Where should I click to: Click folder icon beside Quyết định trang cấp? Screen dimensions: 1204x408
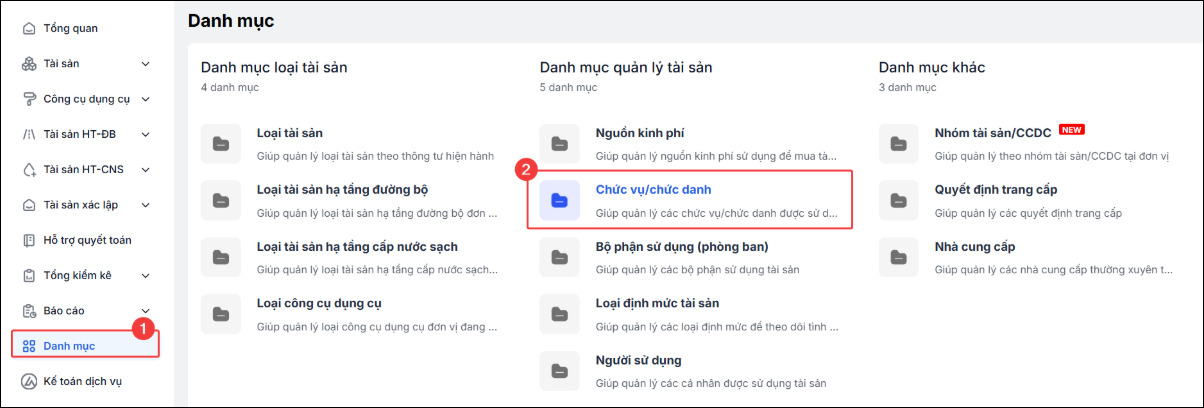point(898,200)
